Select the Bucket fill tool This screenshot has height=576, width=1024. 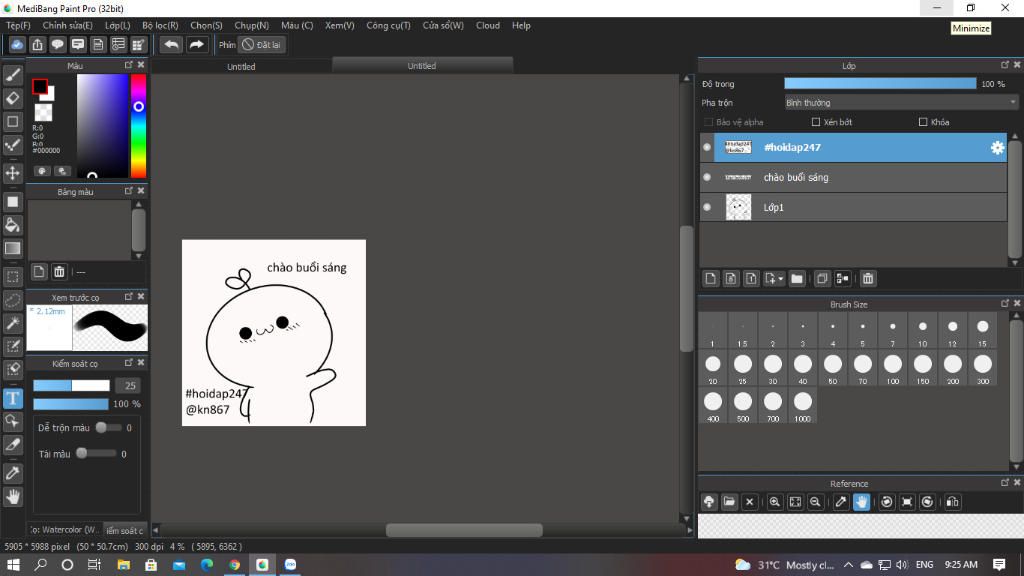pos(12,225)
